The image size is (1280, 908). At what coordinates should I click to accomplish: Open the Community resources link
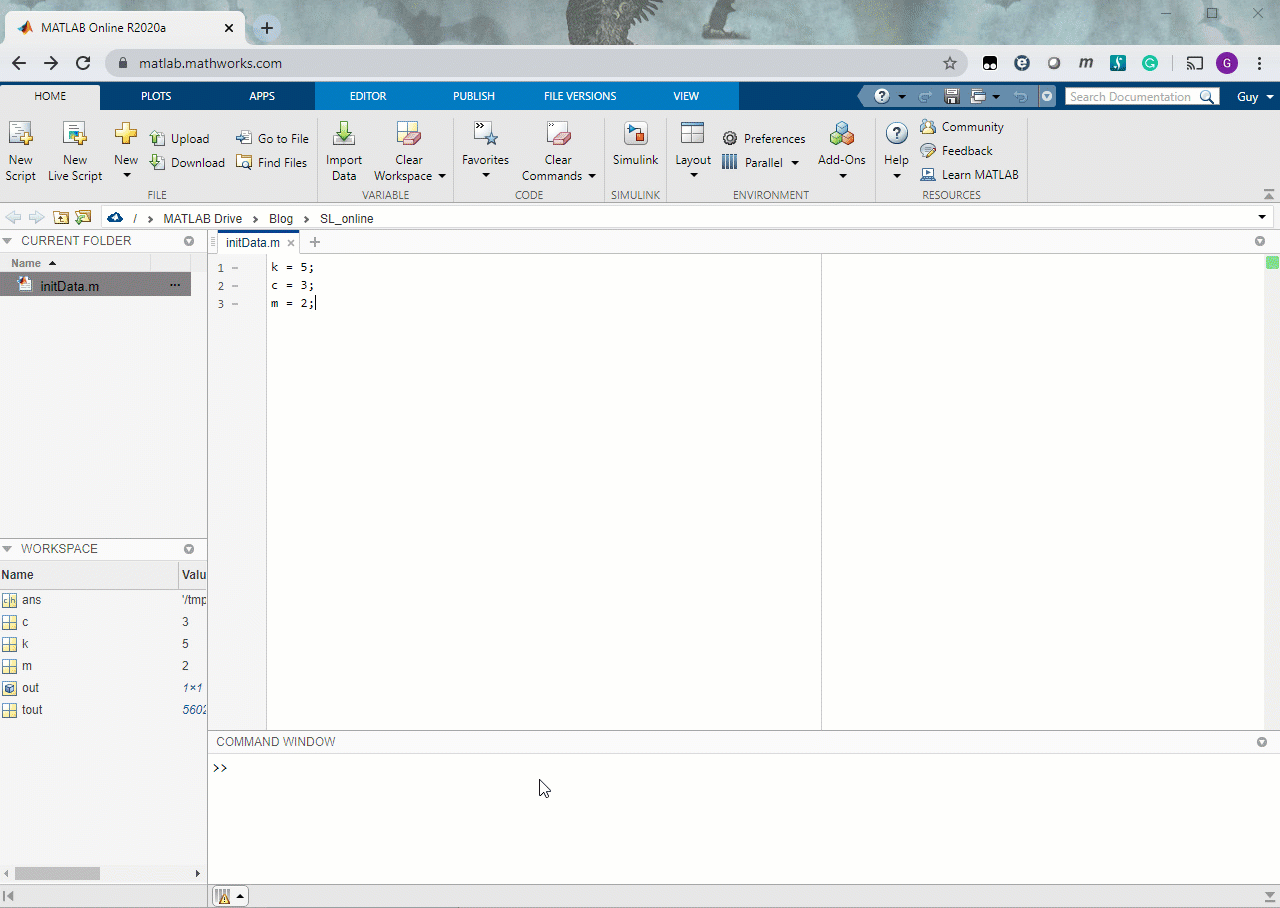coord(928,127)
